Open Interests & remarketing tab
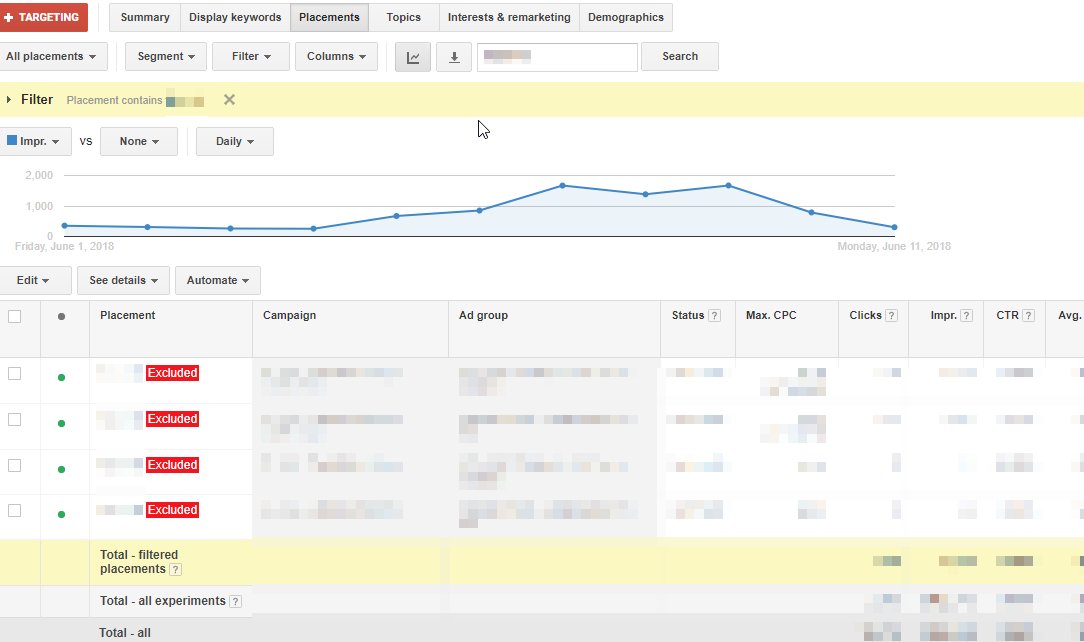Viewport: 1084px width, 642px height. click(509, 17)
